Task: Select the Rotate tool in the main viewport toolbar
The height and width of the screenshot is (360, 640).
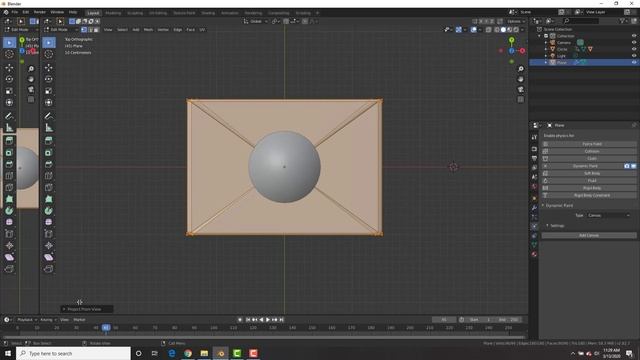Action: [x=49, y=79]
